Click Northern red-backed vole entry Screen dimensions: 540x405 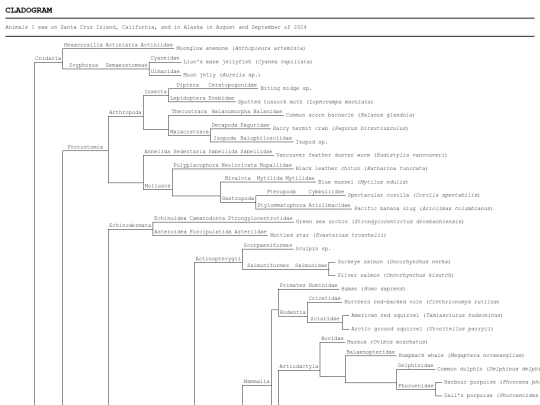pos(422,302)
